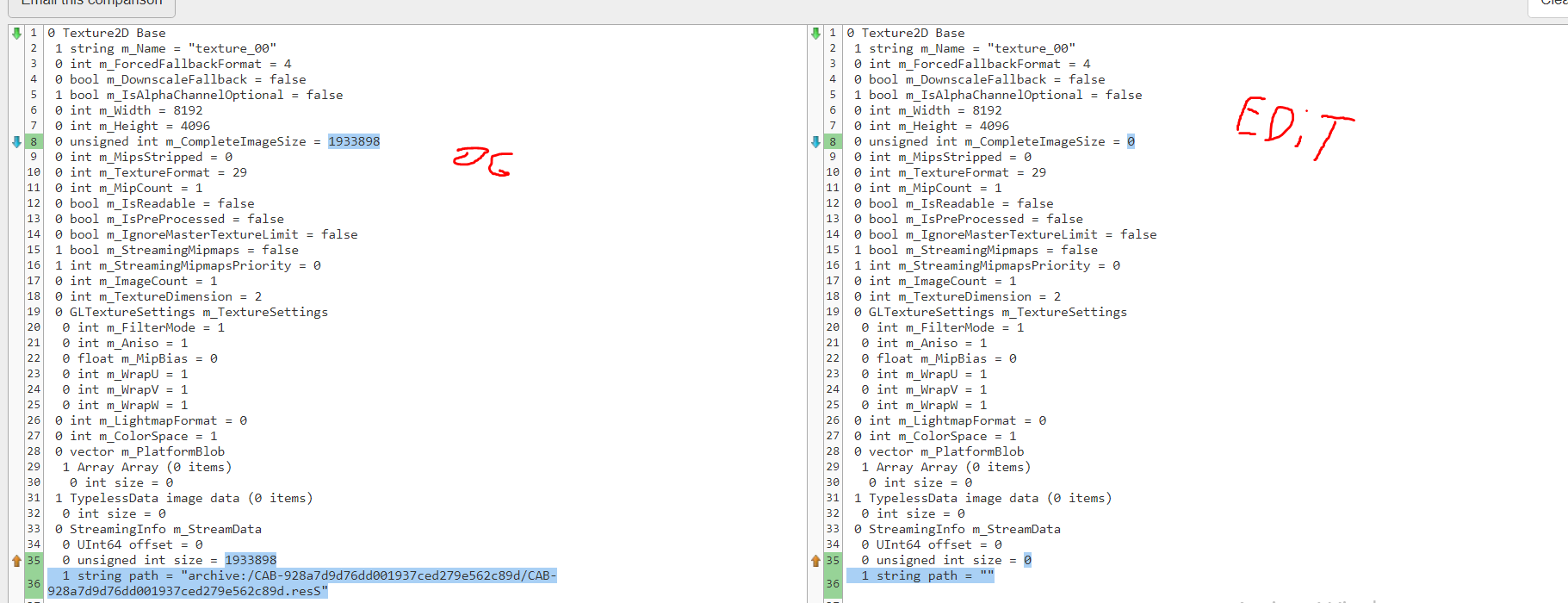Click m_Aniso = 1 in right pane
This screenshot has width=1568, height=603.
point(924,343)
